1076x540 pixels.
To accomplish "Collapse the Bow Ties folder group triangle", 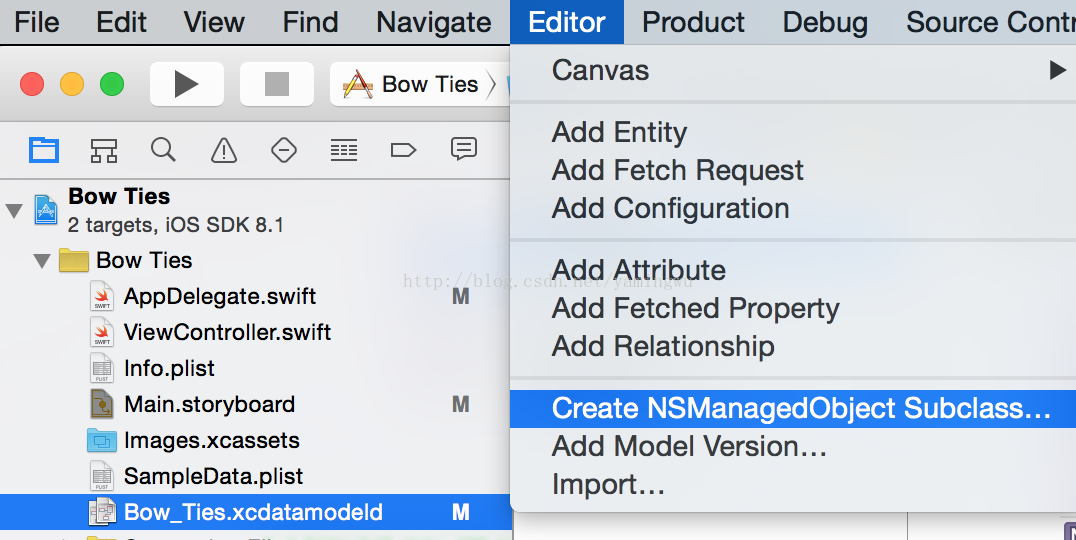I will [42, 261].
